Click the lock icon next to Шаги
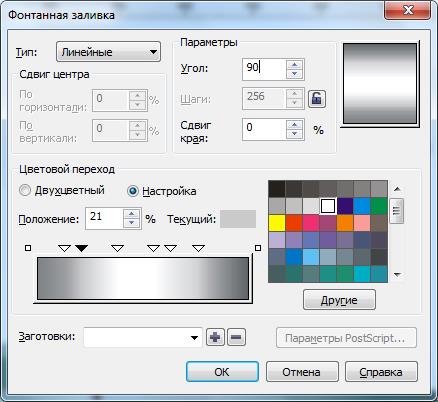Viewport: 438px width, 402px height. pos(316,99)
